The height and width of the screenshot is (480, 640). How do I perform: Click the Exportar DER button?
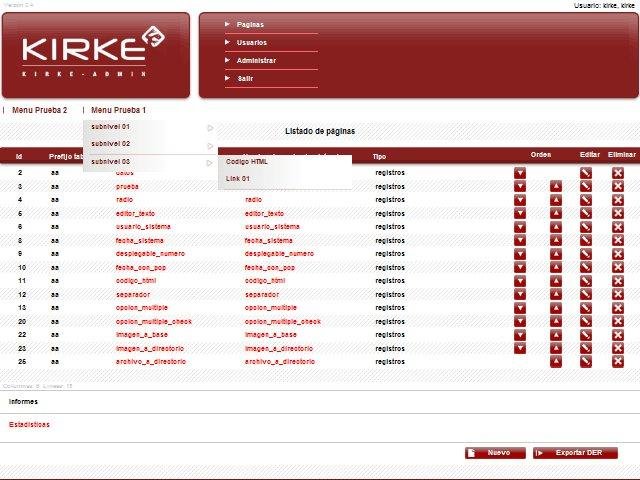pyautogui.click(x=575, y=453)
